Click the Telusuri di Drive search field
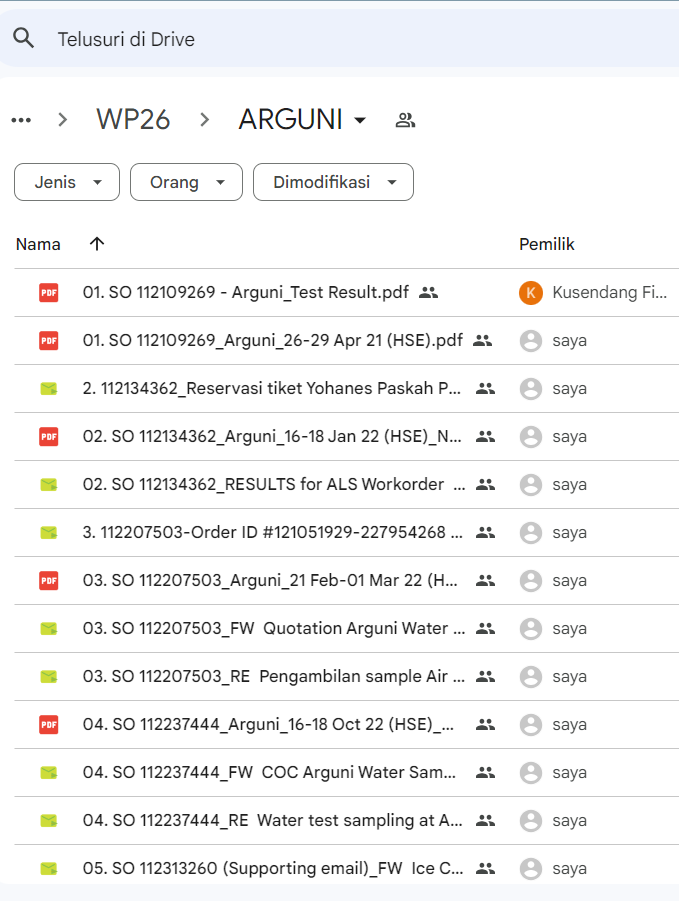Screen dimensions: 679x901 300,39
